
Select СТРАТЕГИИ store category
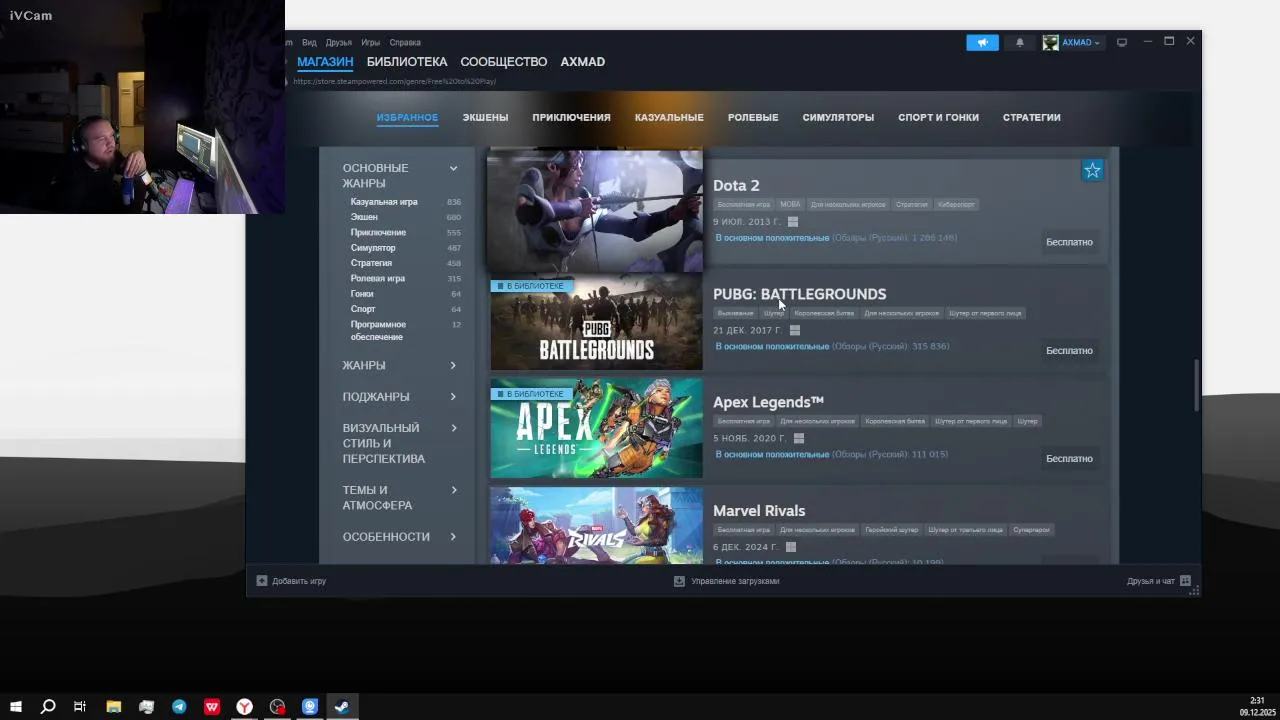tap(1031, 117)
